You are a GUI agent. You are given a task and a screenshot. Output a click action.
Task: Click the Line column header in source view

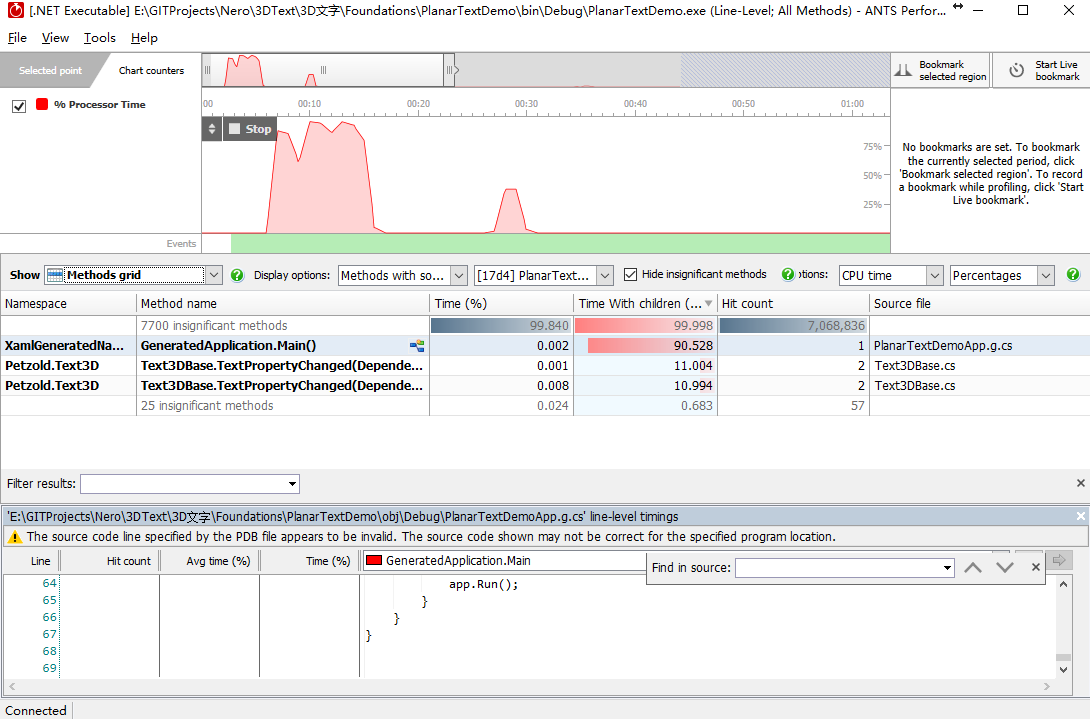click(x=32, y=561)
